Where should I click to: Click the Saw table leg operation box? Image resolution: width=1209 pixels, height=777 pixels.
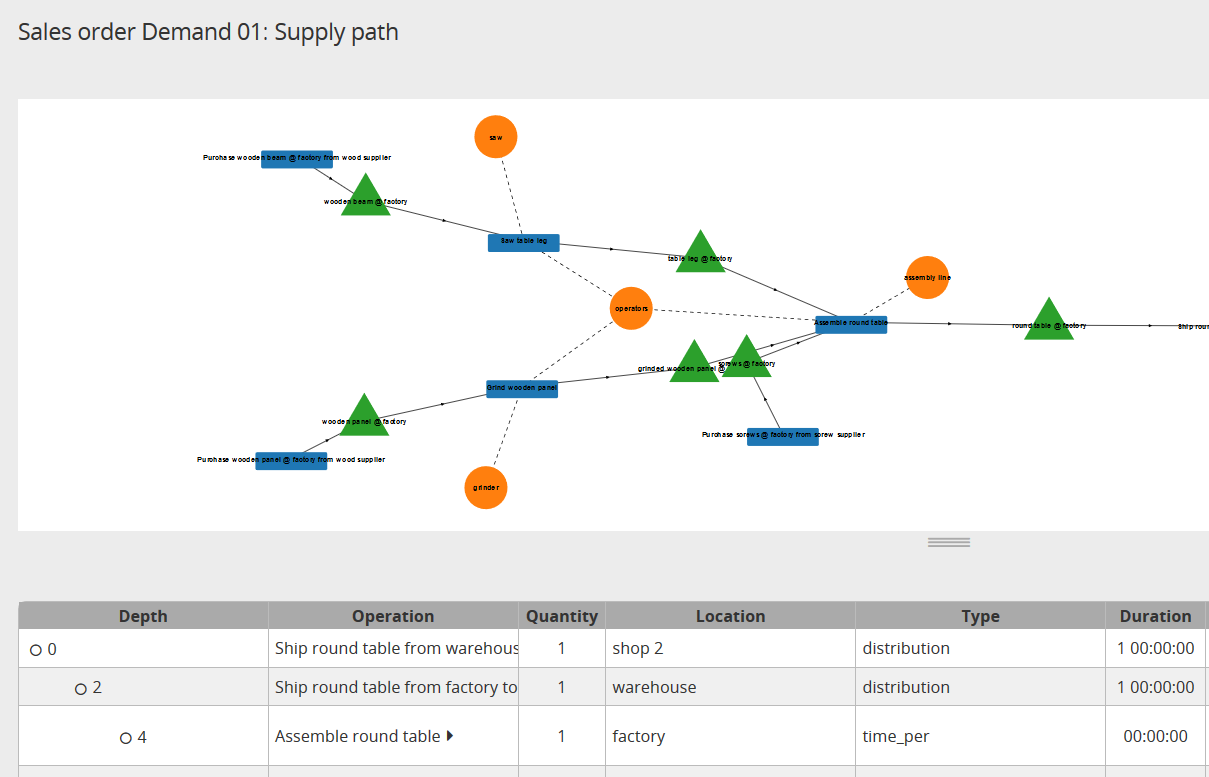[x=524, y=242]
